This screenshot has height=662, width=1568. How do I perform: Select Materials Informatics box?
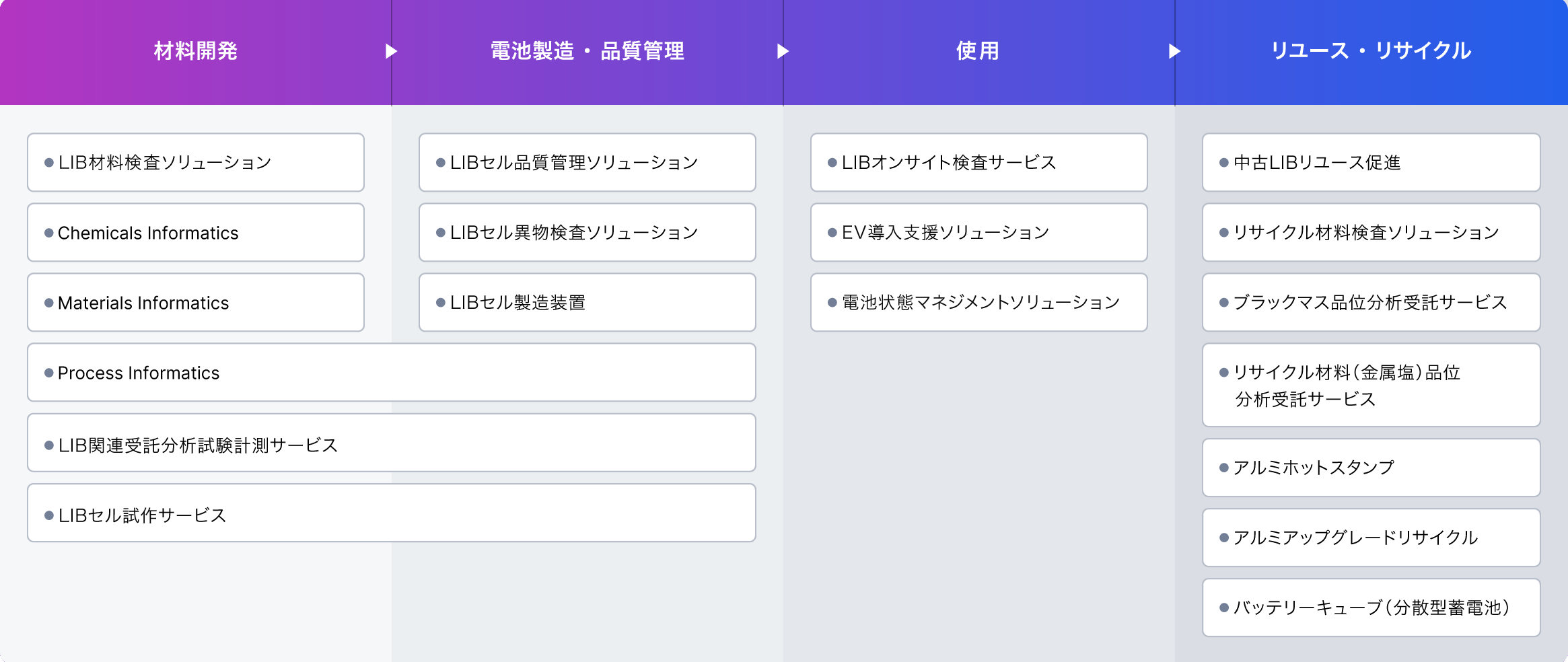196,303
